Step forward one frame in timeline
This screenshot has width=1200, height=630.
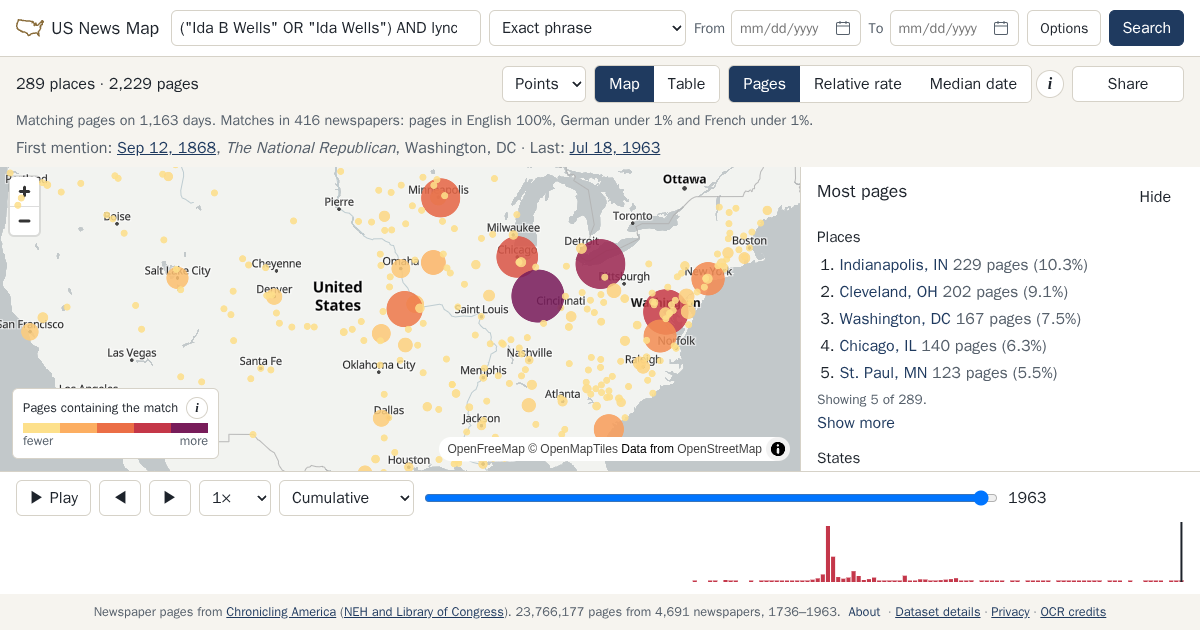170,498
